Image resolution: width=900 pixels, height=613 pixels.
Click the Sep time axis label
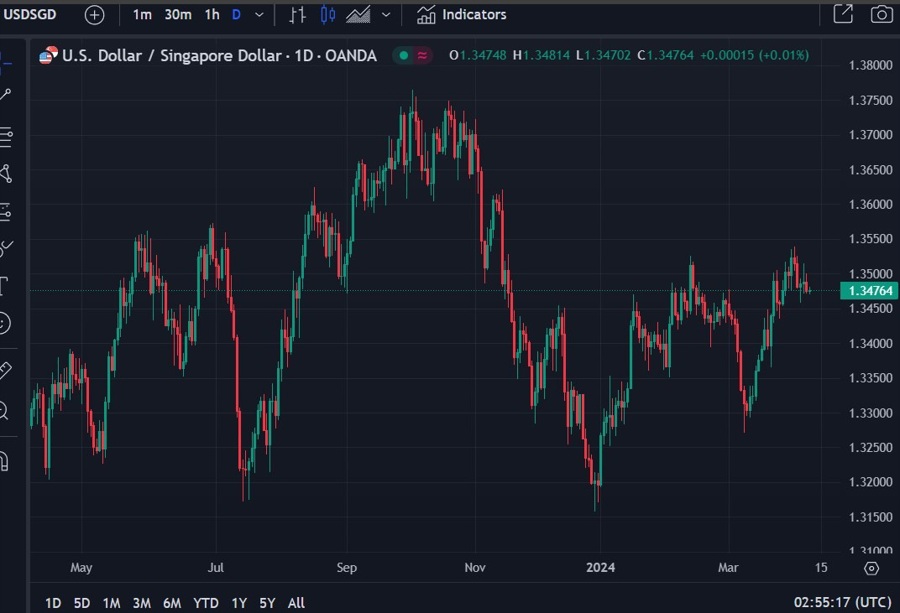click(x=347, y=568)
